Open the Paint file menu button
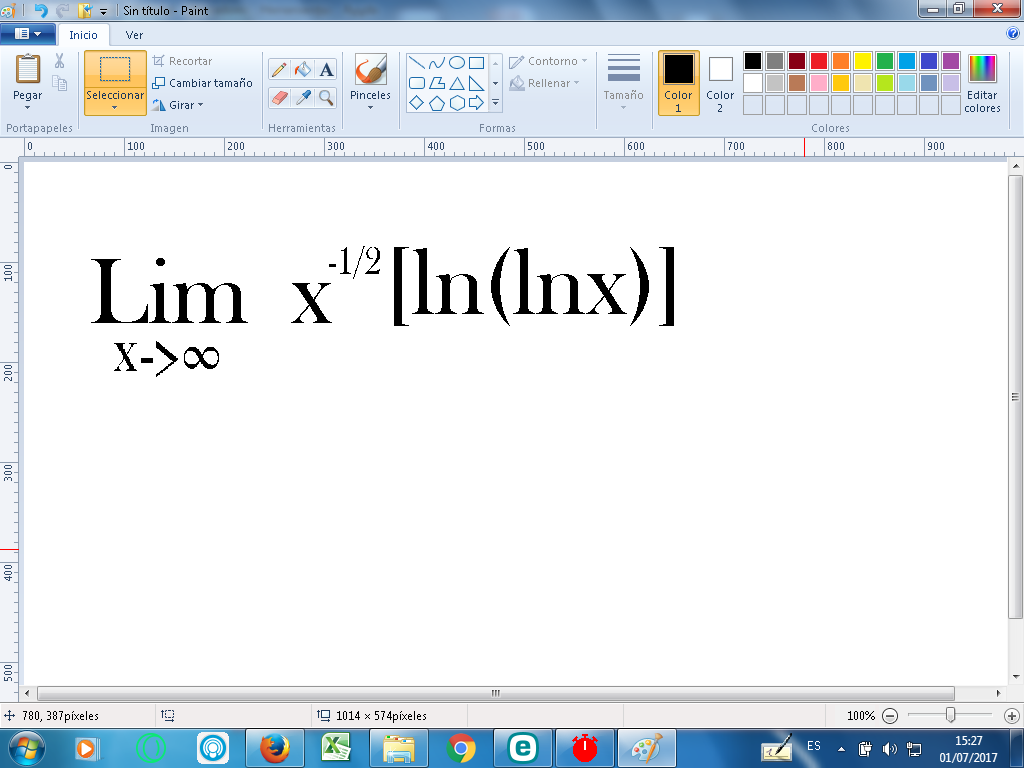 pos(27,34)
